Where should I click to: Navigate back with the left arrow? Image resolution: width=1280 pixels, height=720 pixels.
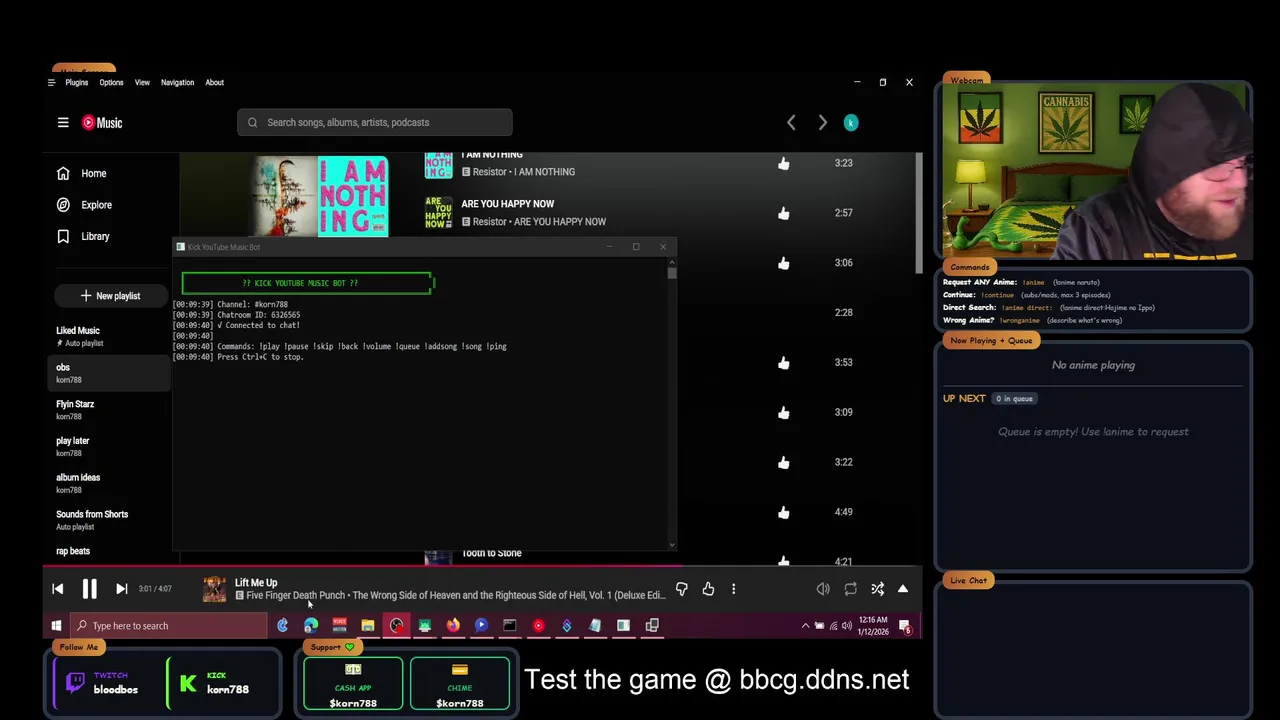coord(791,122)
